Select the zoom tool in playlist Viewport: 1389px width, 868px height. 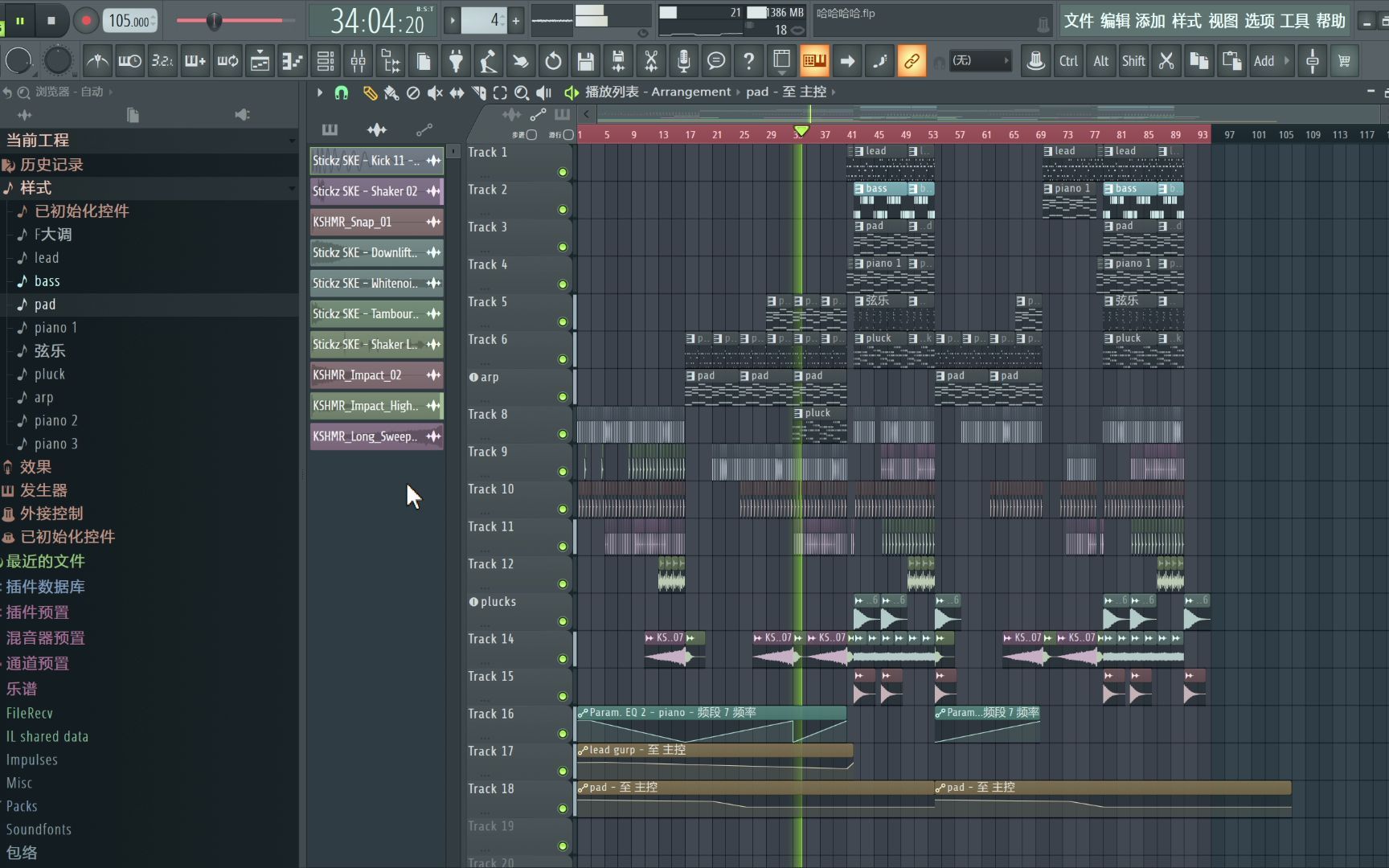pos(522,92)
